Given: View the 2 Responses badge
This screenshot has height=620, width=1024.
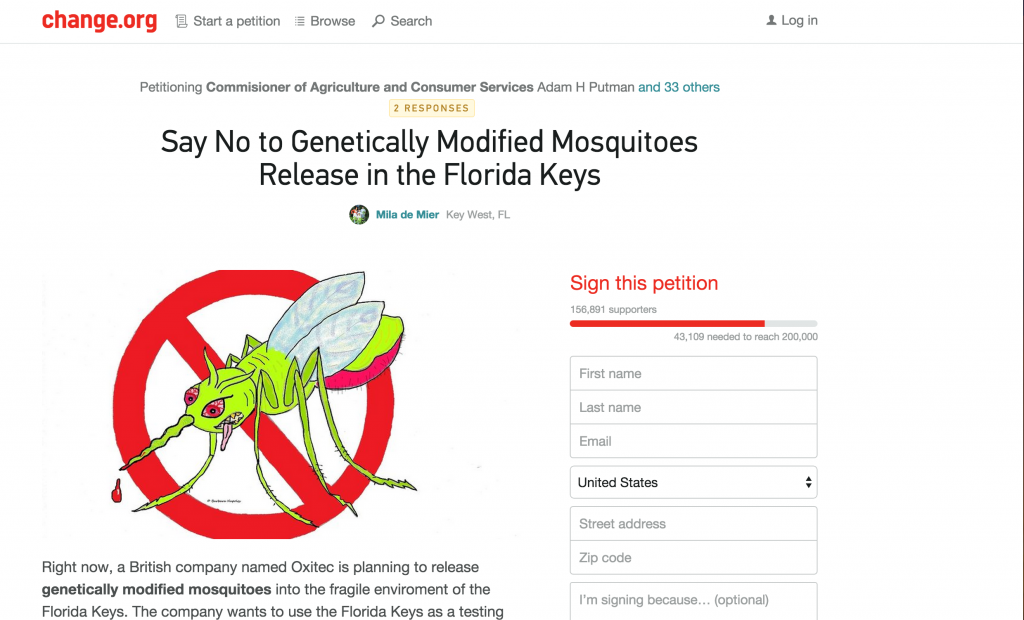Looking at the screenshot, I should click(x=432, y=108).
